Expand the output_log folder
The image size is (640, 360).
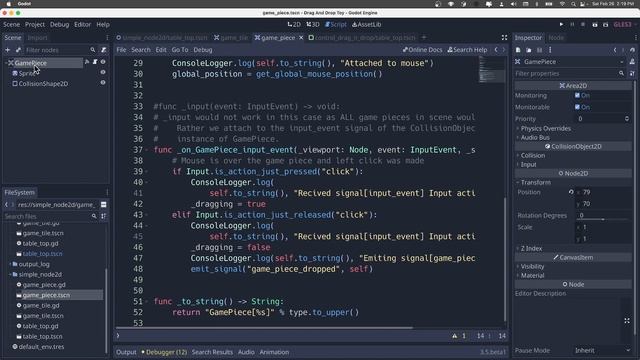pyautogui.click(x=11, y=264)
